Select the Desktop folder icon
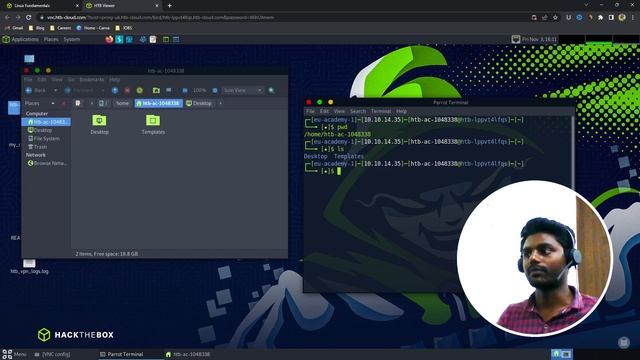The image size is (640, 360). tap(99, 124)
